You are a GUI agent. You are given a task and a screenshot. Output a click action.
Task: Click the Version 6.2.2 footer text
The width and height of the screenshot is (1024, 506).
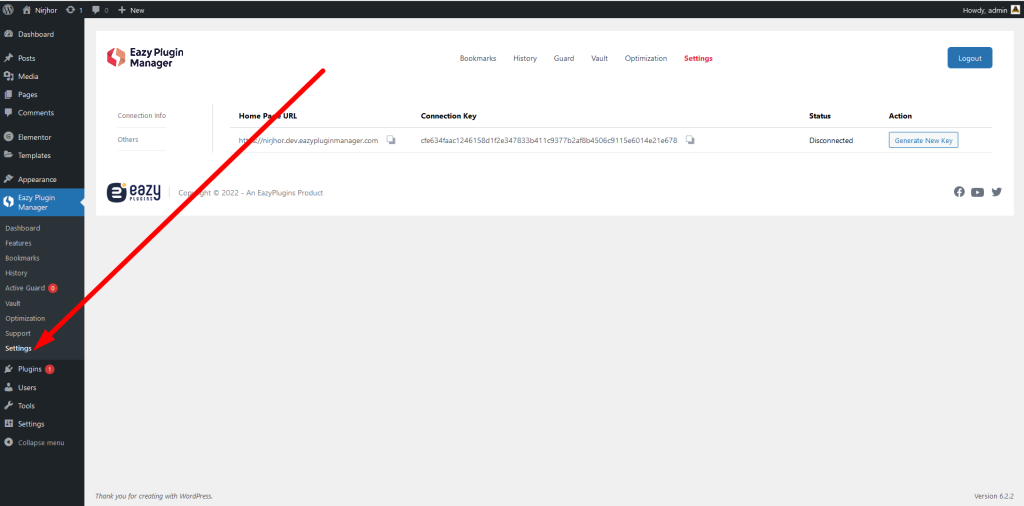pyautogui.click(x=994, y=496)
